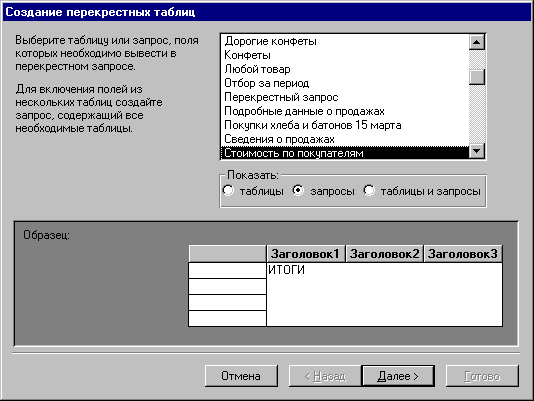Viewport: 534px width, 401px height.
Task: Click the 'Заголовок3' sample column header
Action: click(x=463, y=254)
